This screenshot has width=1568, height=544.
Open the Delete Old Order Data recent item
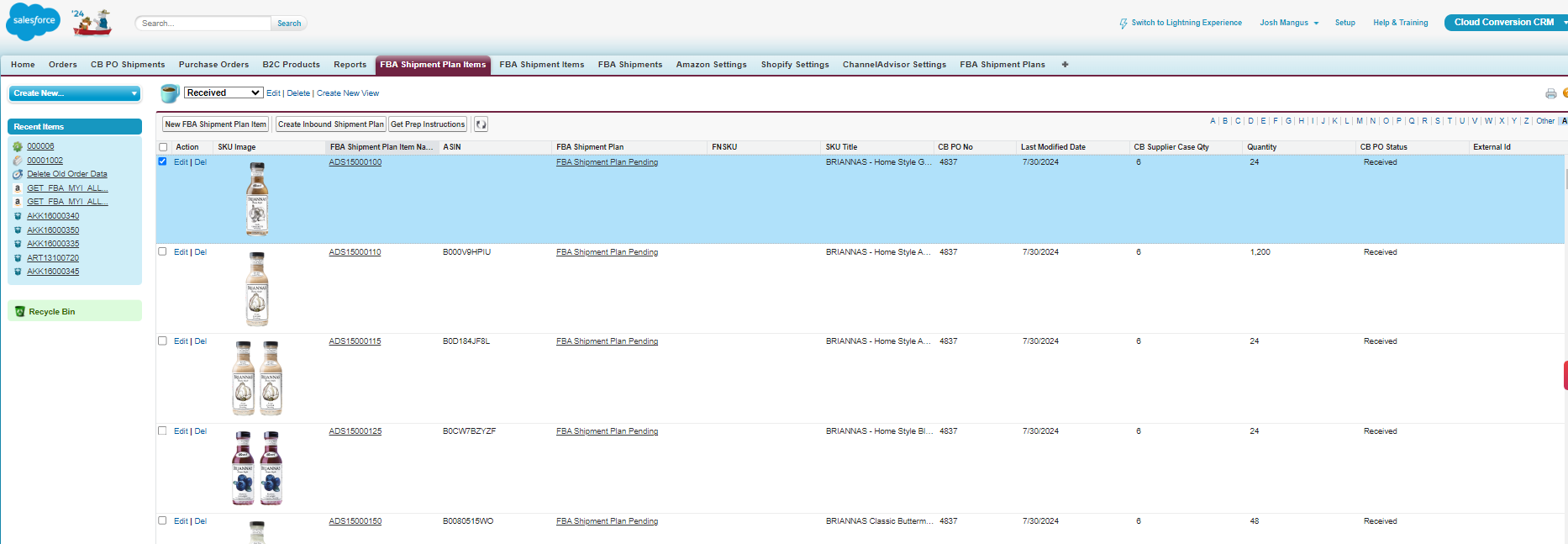[x=67, y=174]
